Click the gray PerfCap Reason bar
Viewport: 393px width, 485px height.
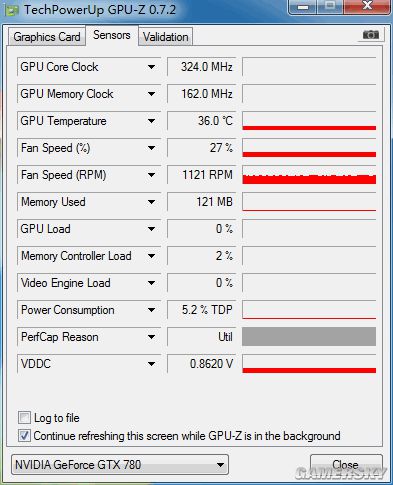click(309, 337)
